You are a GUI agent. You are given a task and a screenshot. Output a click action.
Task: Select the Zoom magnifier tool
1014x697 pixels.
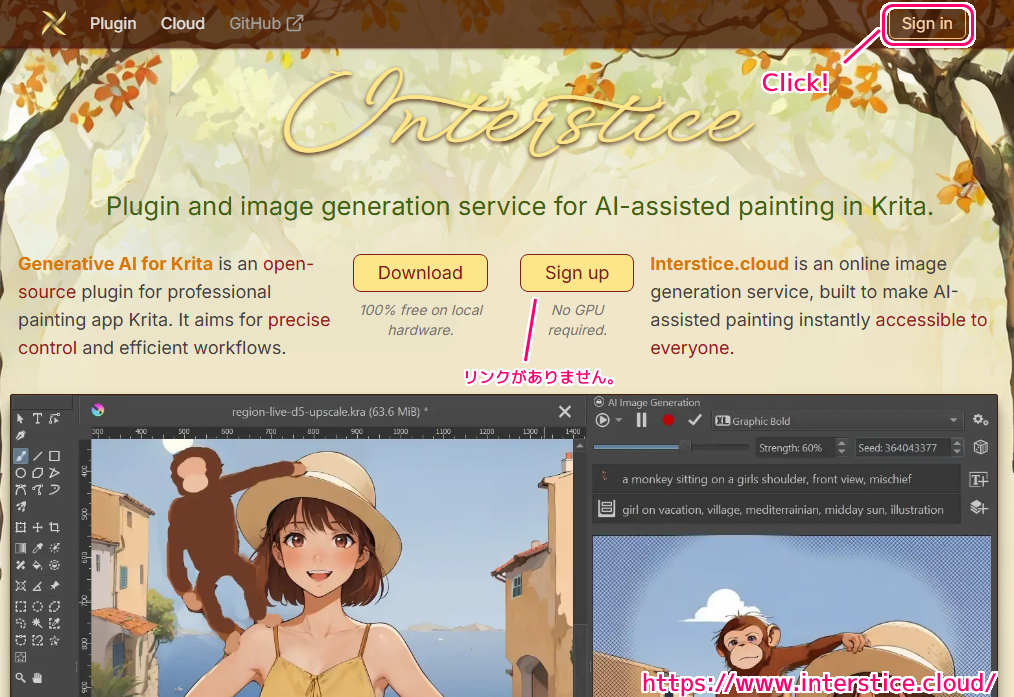coord(20,678)
